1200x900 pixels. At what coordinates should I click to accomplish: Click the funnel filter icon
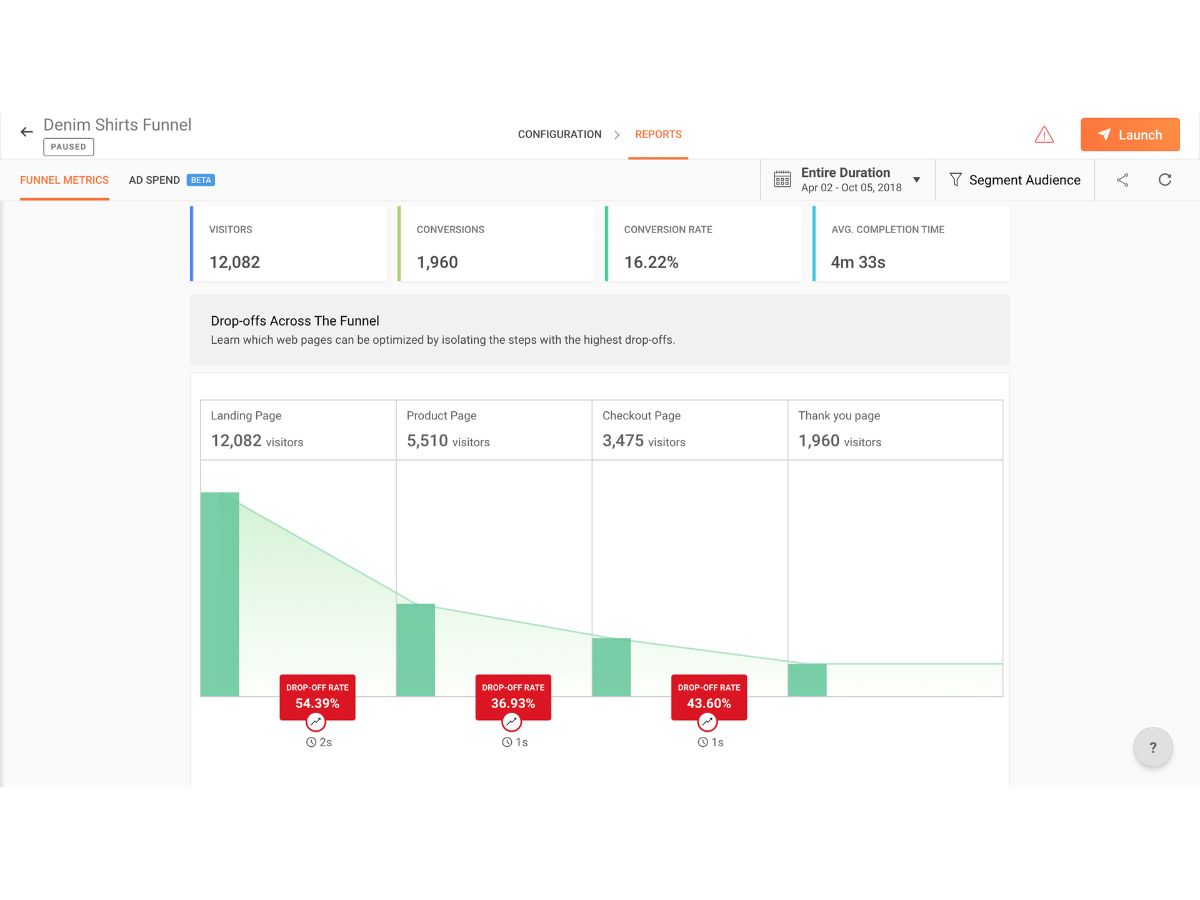click(x=956, y=180)
